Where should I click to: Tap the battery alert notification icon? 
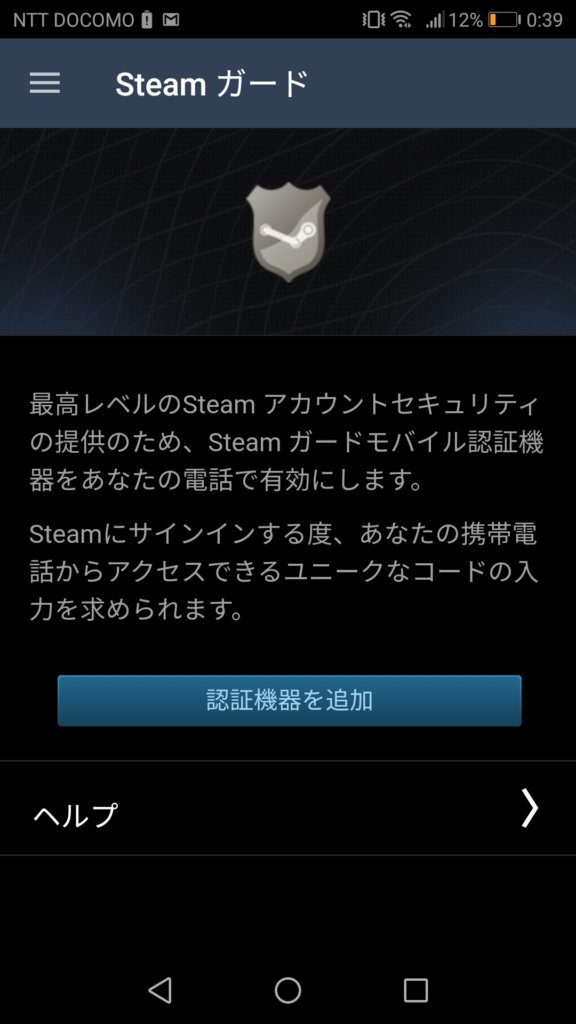pyautogui.click(x=147, y=20)
